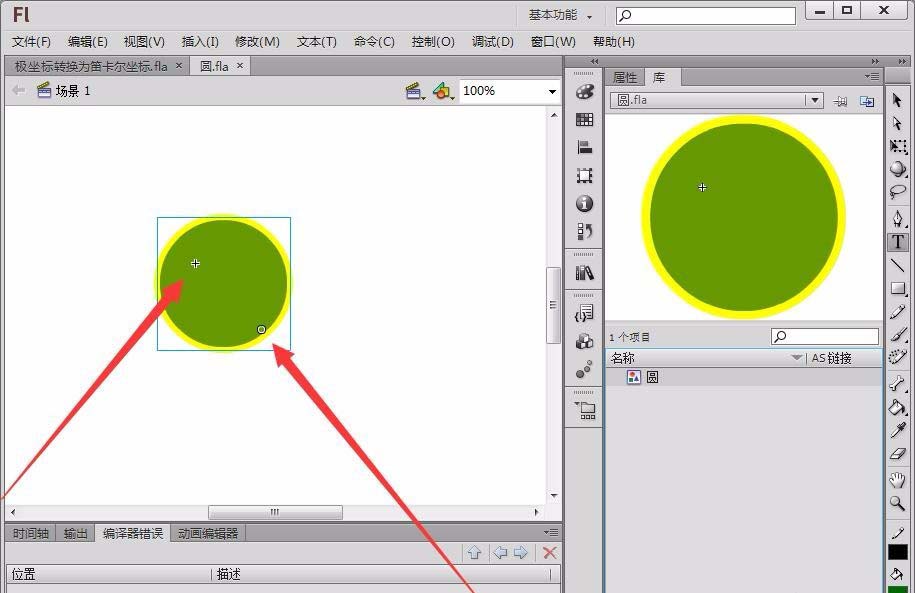Select the Text tool
This screenshot has width=915, height=593.
pyautogui.click(x=898, y=242)
